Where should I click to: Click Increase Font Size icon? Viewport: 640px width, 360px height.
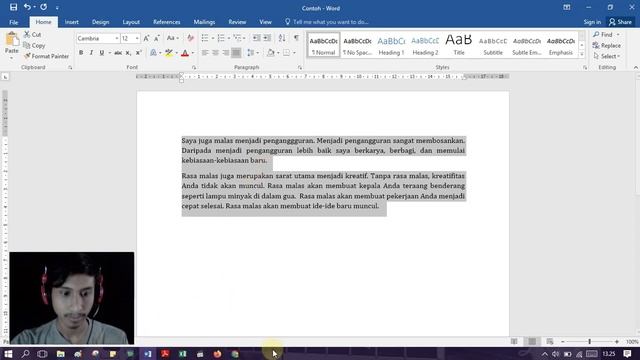click(147, 38)
